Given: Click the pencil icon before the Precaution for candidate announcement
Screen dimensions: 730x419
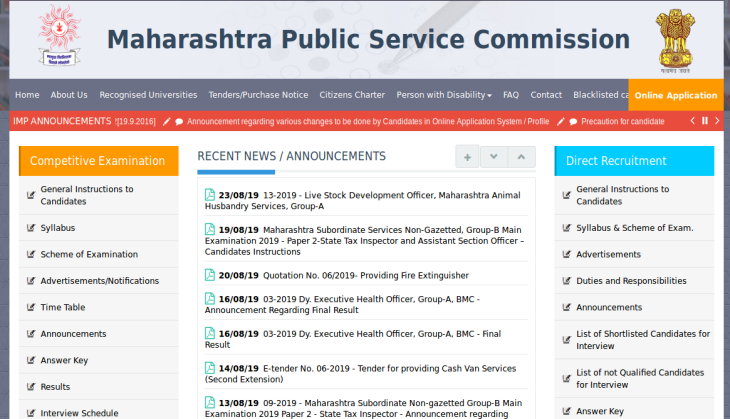Looking at the screenshot, I should point(561,122).
